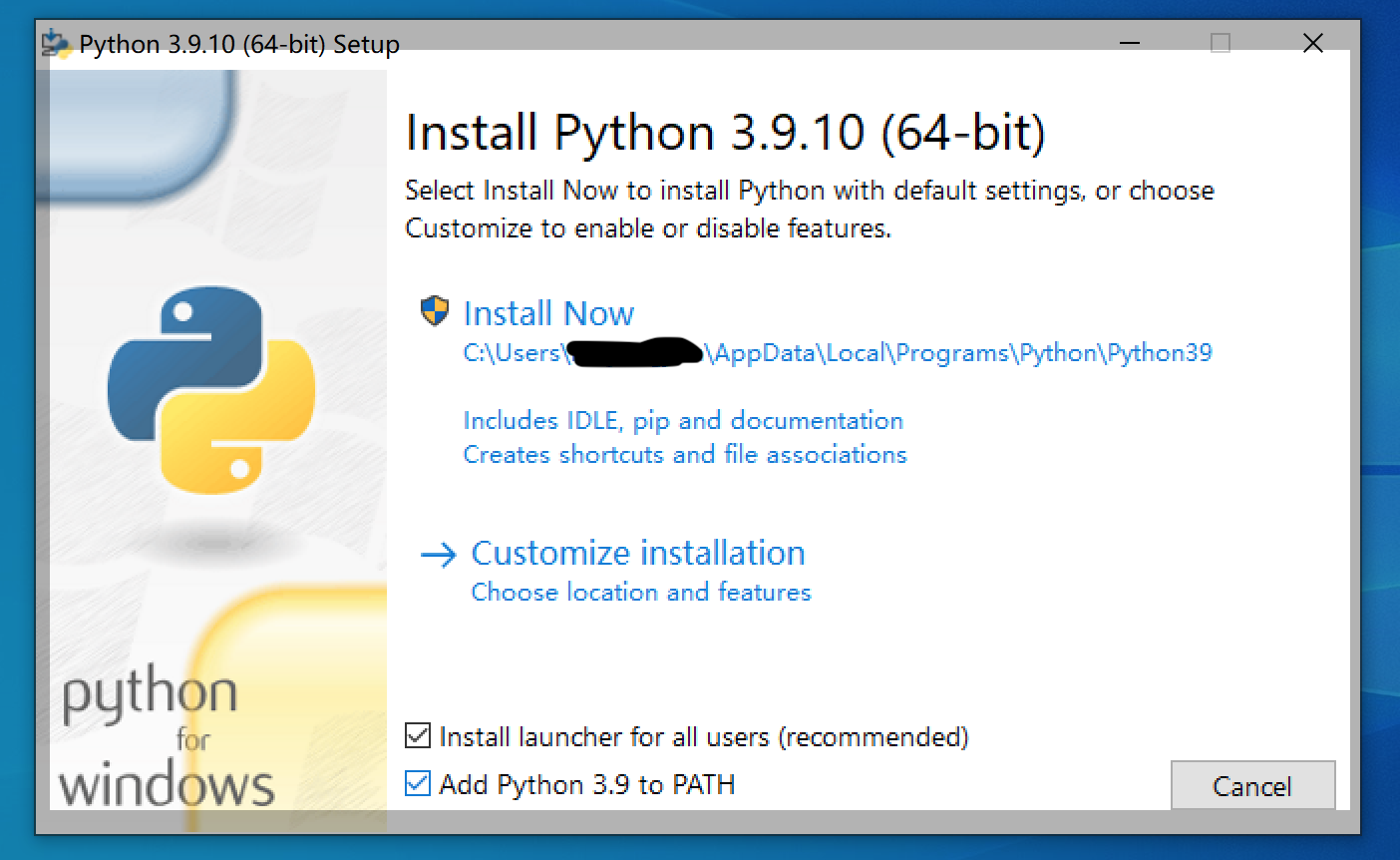Screen dimensions: 1400x860
Task: Click the Python setup icon in title bar
Action: (56, 44)
